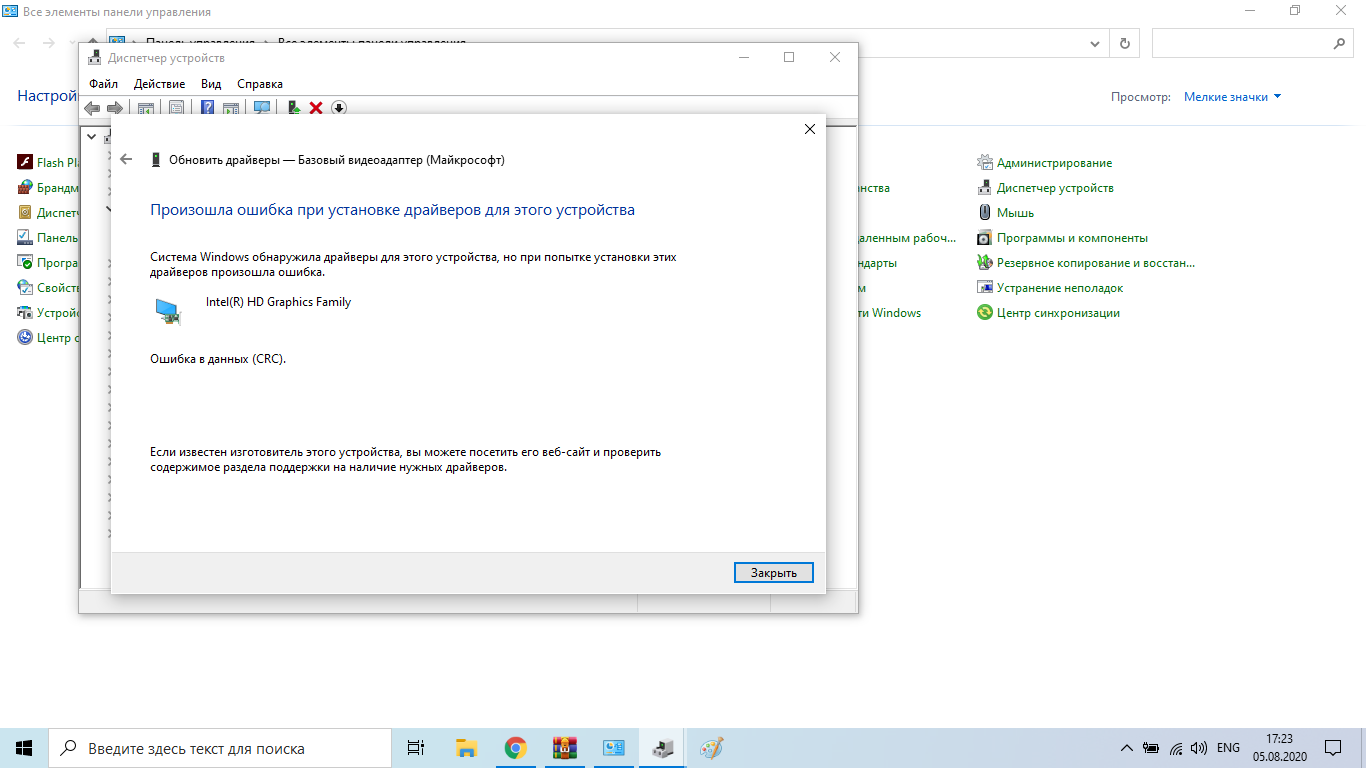Open the Мышь item in Control Panel

coord(1015,213)
